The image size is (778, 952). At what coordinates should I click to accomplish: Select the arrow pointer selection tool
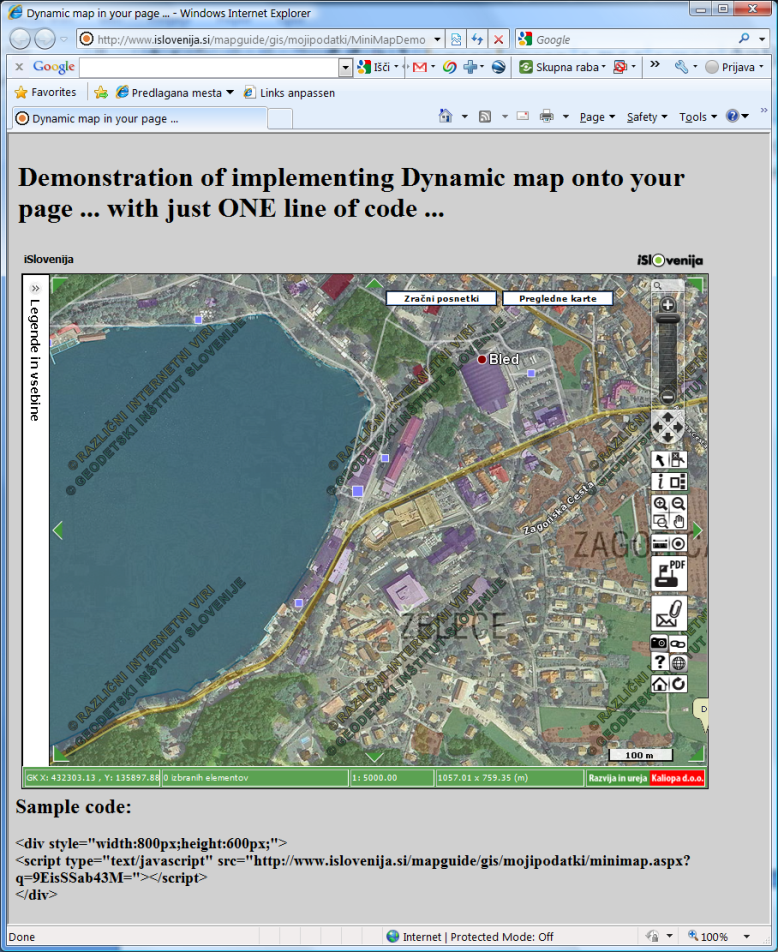(660, 460)
